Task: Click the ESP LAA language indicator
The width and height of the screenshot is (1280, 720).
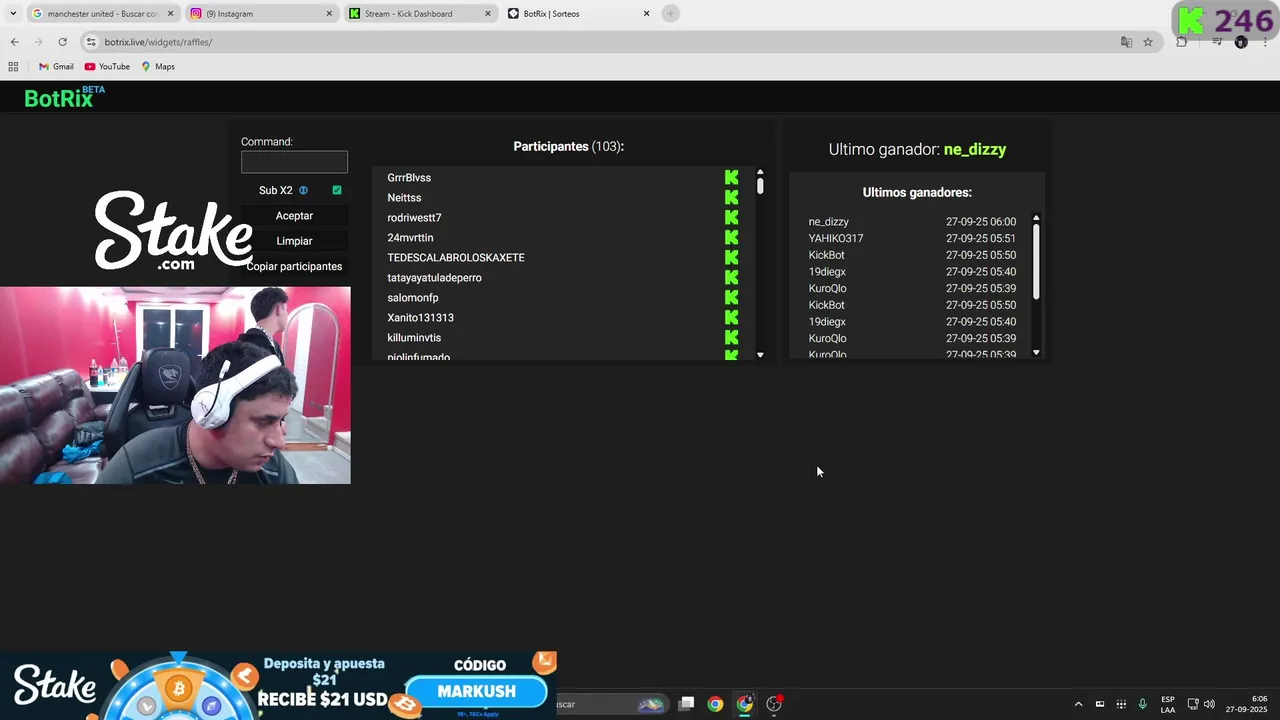Action: coord(1168,704)
